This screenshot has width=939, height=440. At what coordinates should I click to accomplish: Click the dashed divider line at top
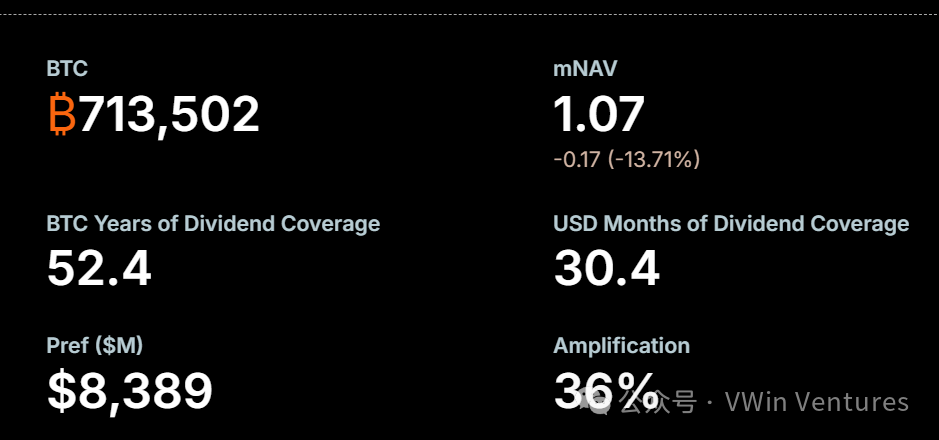pyautogui.click(x=469, y=13)
